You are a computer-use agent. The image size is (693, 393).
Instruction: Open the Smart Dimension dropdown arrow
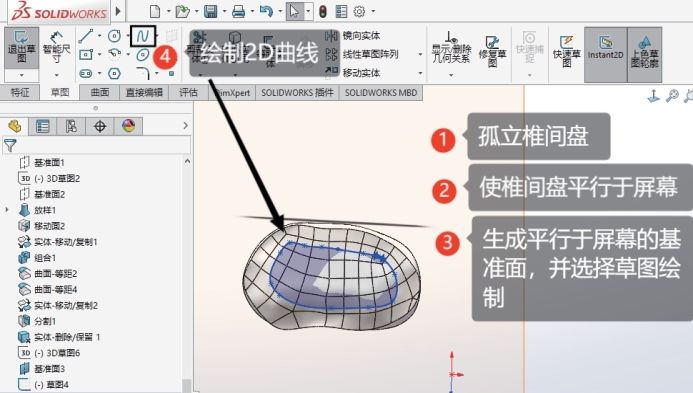point(57,75)
